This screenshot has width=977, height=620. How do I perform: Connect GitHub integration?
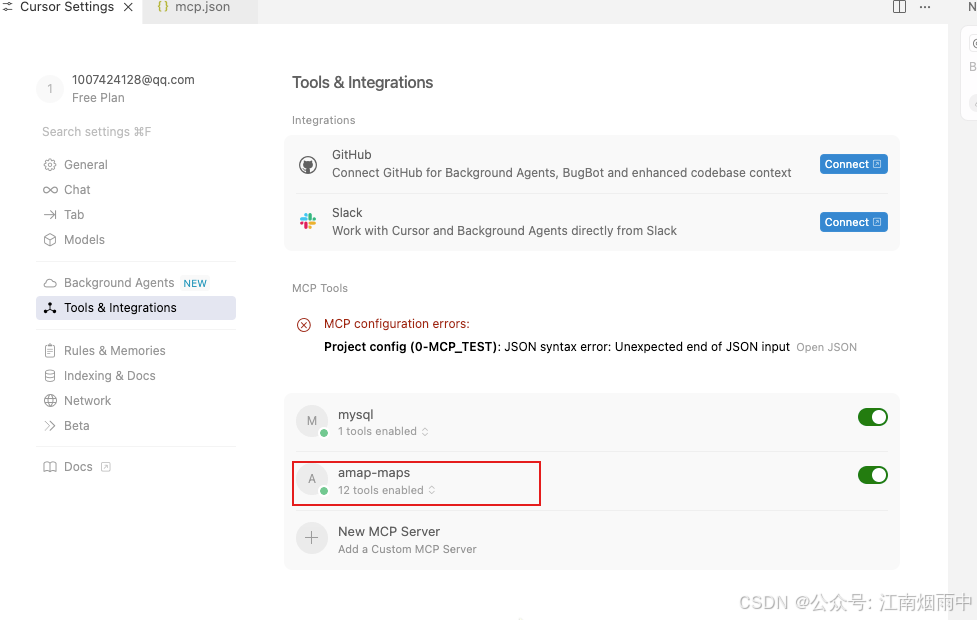click(853, 164)
